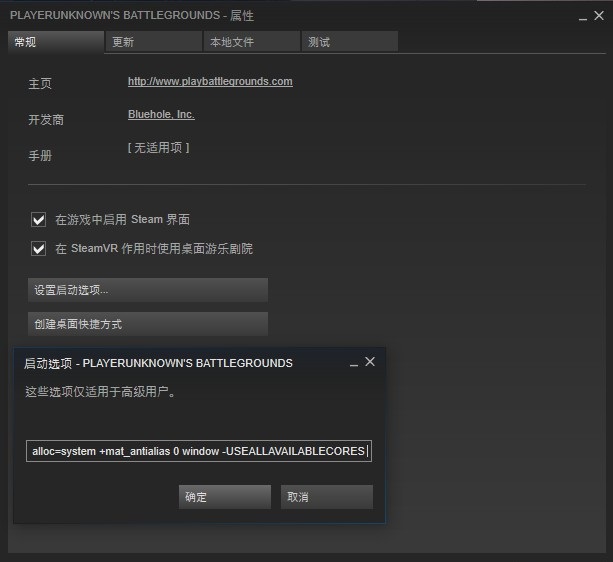Click the PLAYERUNKNOWN'S BATTLEGROUNDS - 属性 title
This screenshot has height=562, width=613.
click(x=132, y=16)
